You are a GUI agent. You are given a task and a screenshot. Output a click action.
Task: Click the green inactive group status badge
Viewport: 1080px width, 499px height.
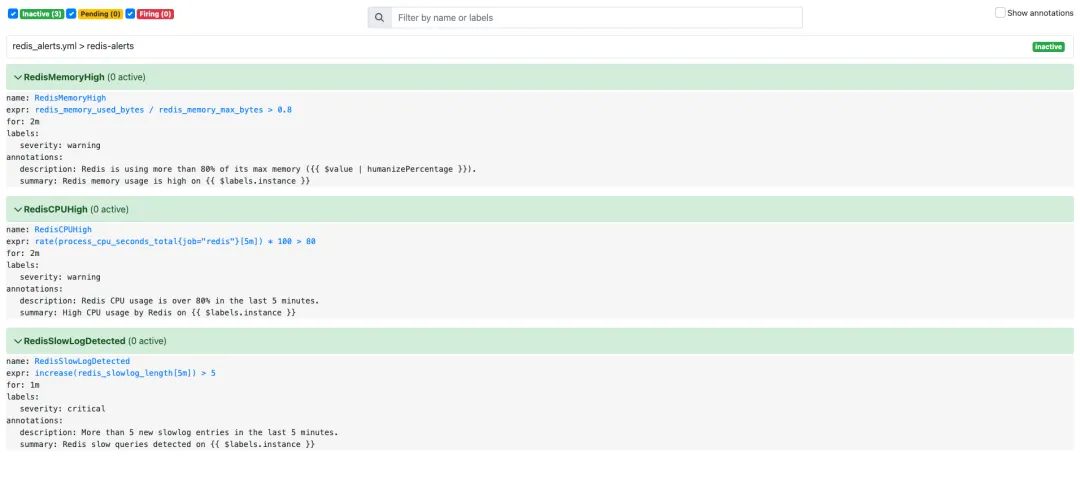[x=1048, y=47]
